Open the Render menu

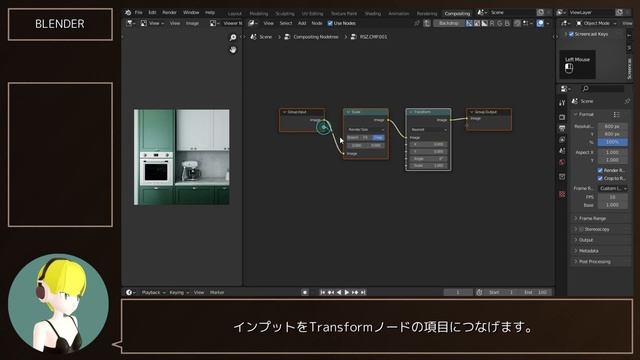(169, 13)
